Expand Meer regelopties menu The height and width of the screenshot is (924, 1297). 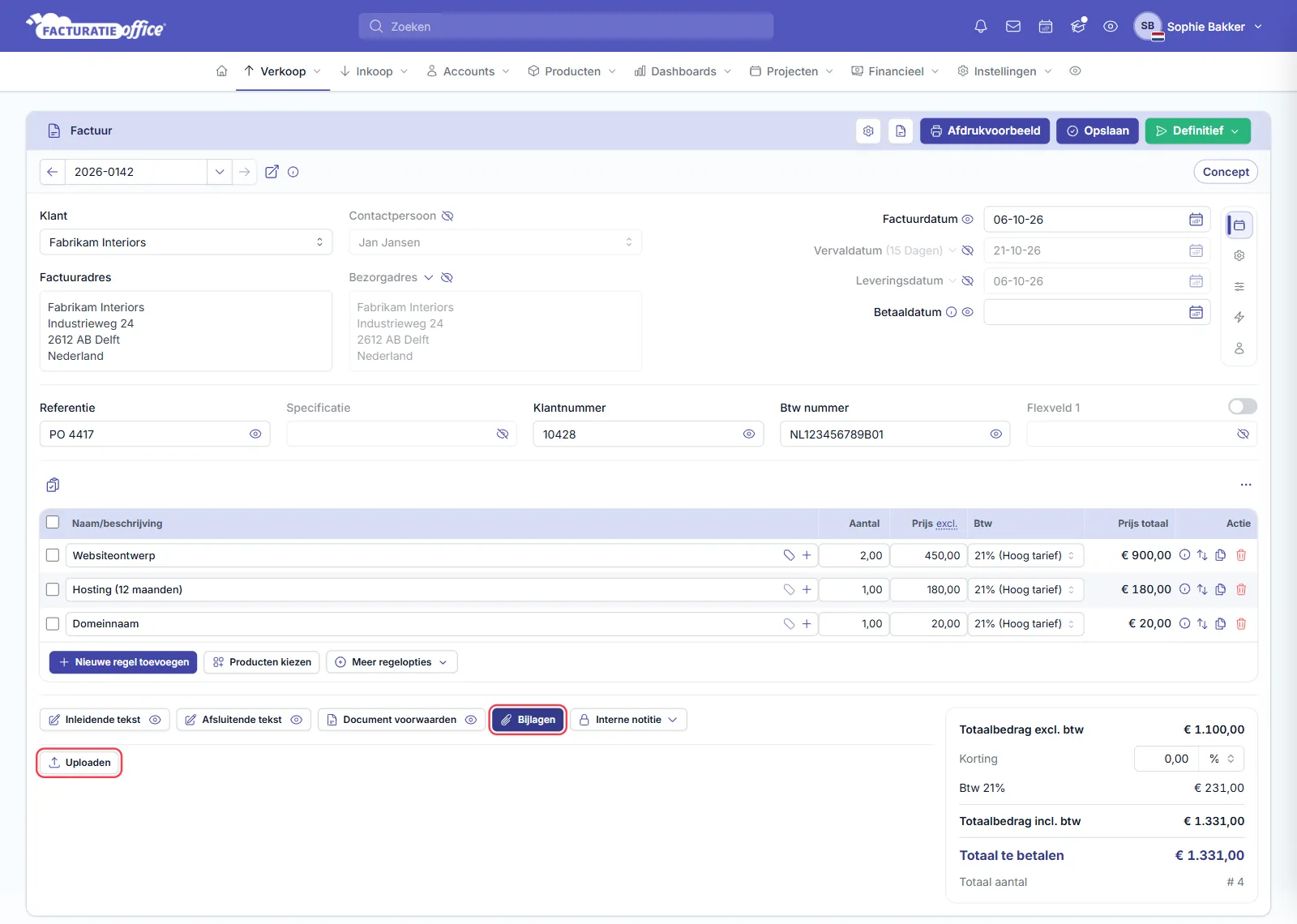click(x=392, y=662)
